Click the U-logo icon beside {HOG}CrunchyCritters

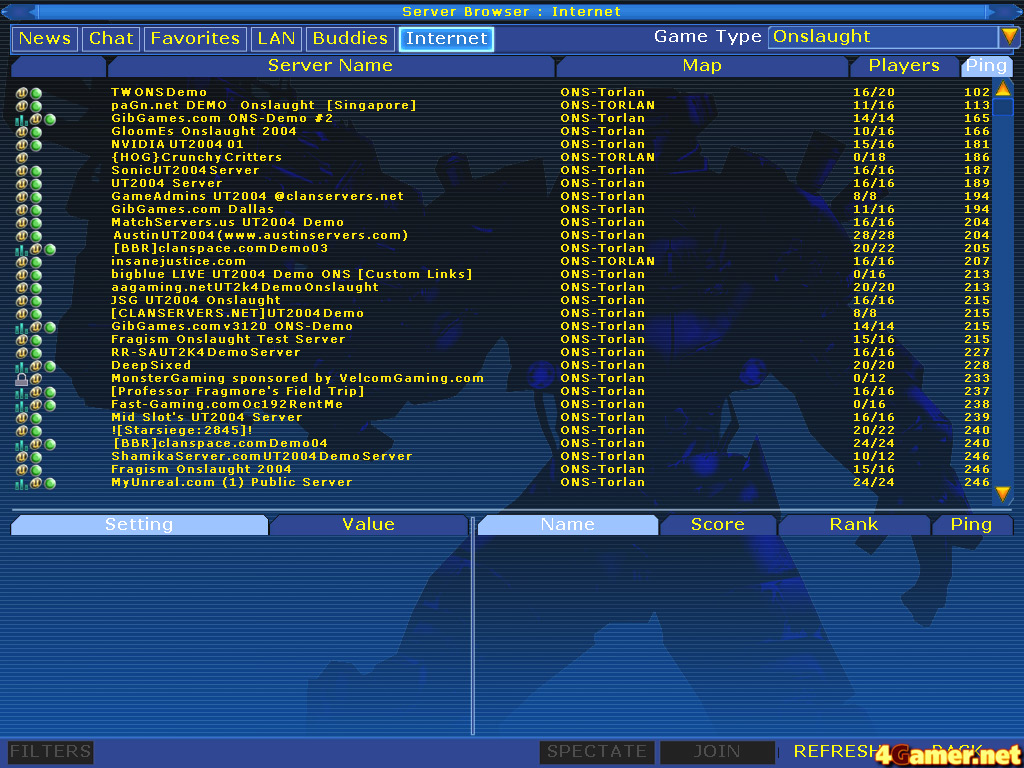pos(22,158)
